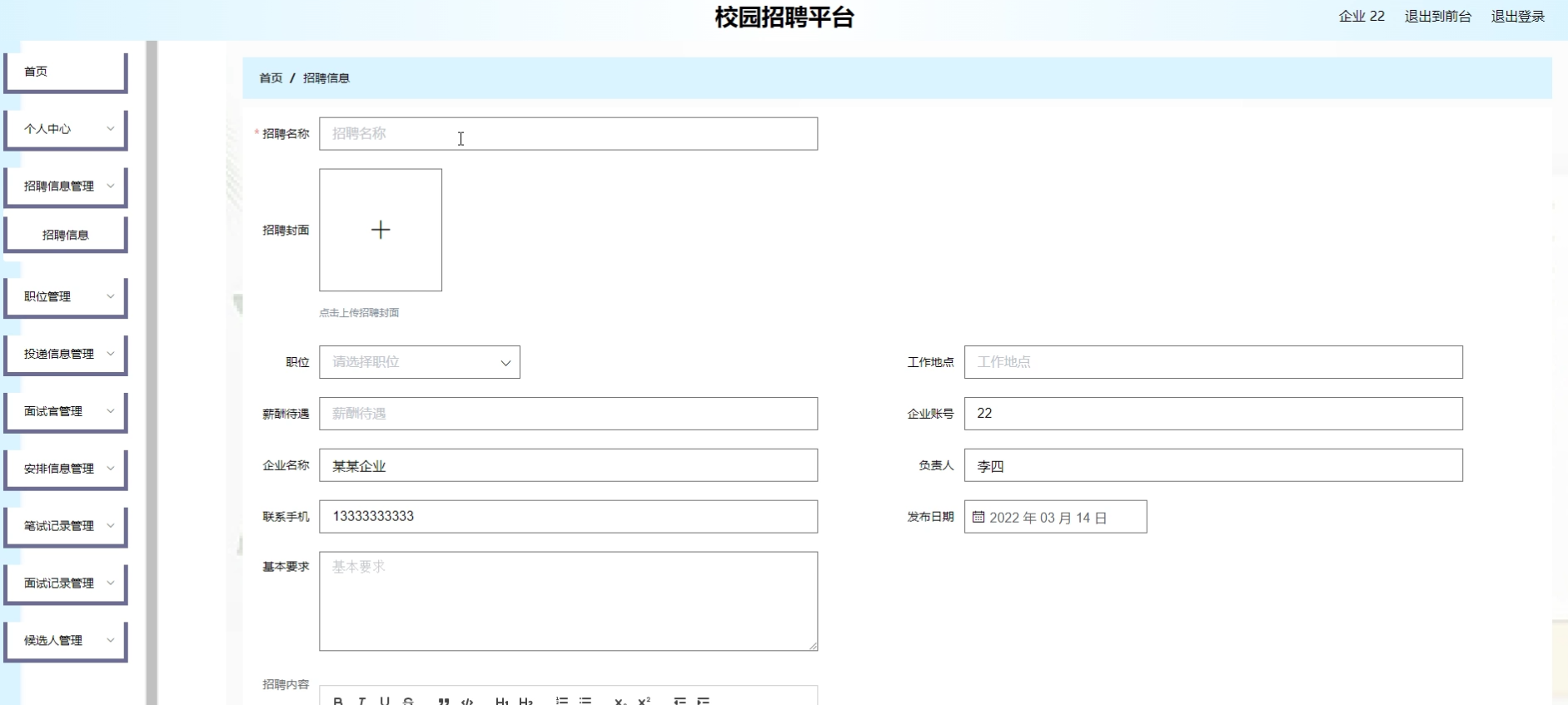Insert ordered list in editor
Viewport: 1568px width, 705px height.
(562, 701)
